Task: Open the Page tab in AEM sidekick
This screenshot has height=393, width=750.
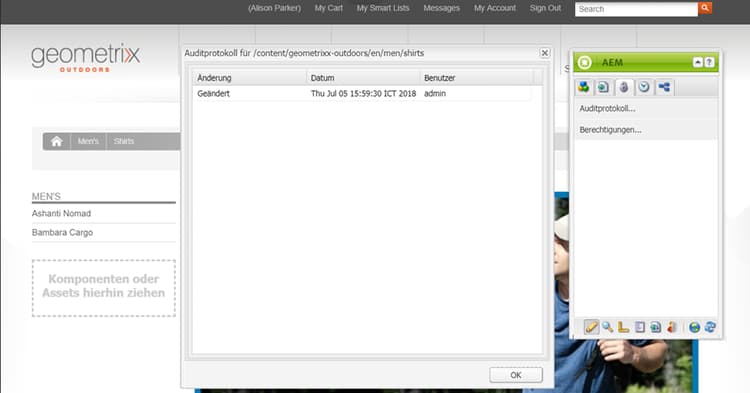Action: click(x=604, y=87)
